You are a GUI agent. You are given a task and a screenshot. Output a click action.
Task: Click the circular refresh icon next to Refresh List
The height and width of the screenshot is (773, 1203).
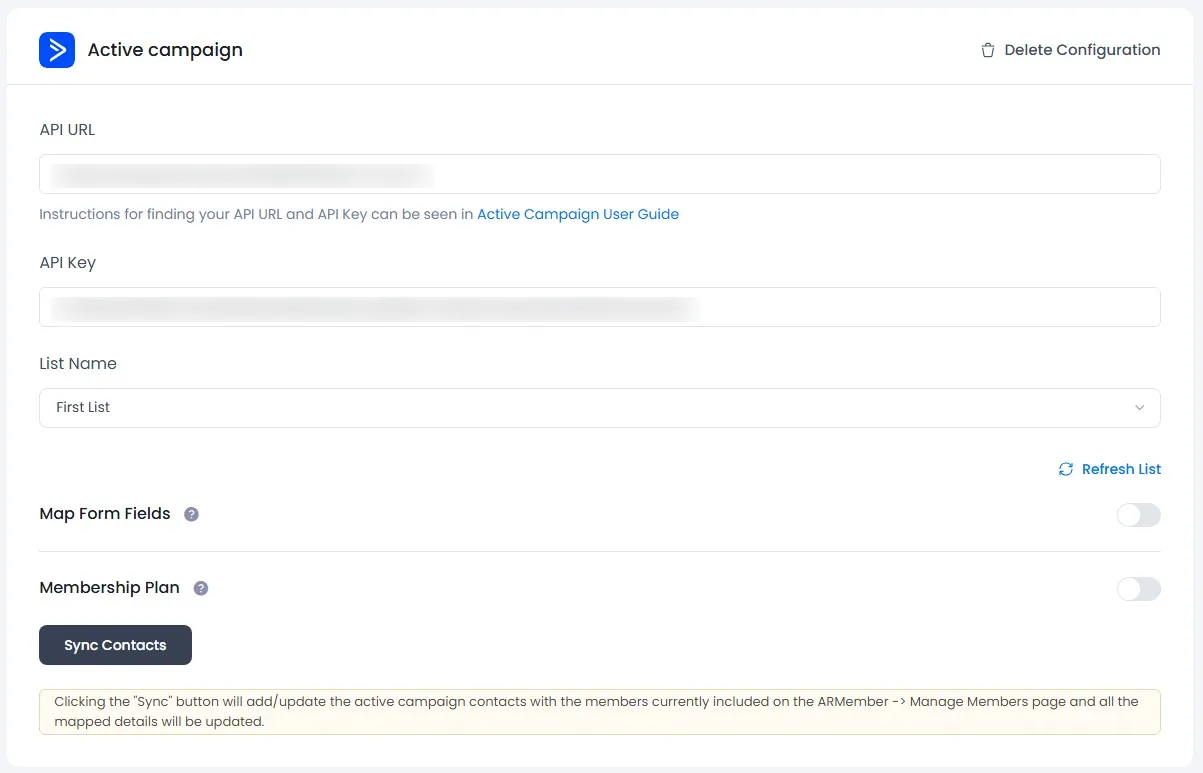[1065, 469]
